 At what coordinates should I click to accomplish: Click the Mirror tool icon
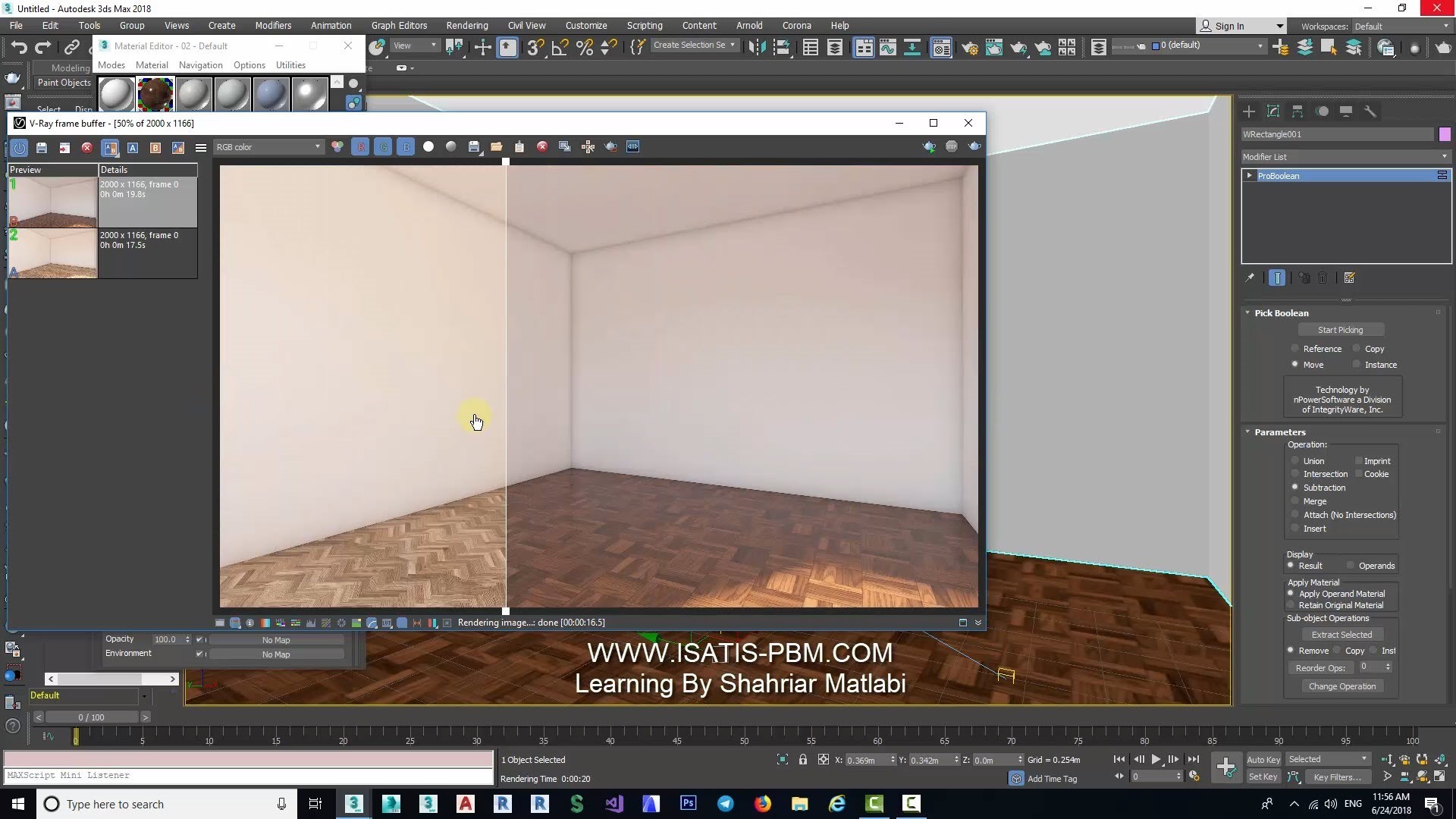pyautogui.click(x=756, y=48)
